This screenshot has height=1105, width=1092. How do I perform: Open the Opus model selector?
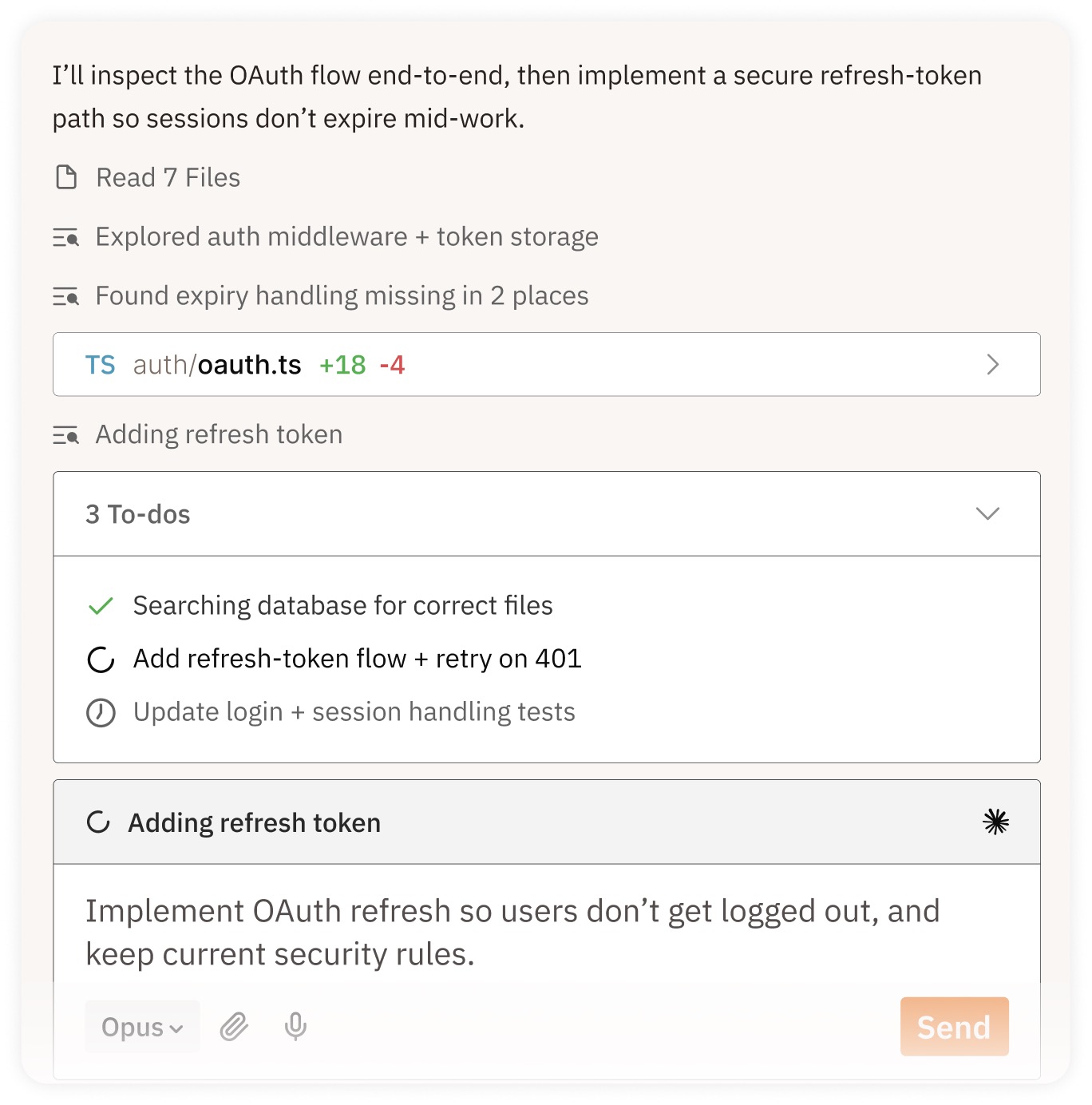141,1028
